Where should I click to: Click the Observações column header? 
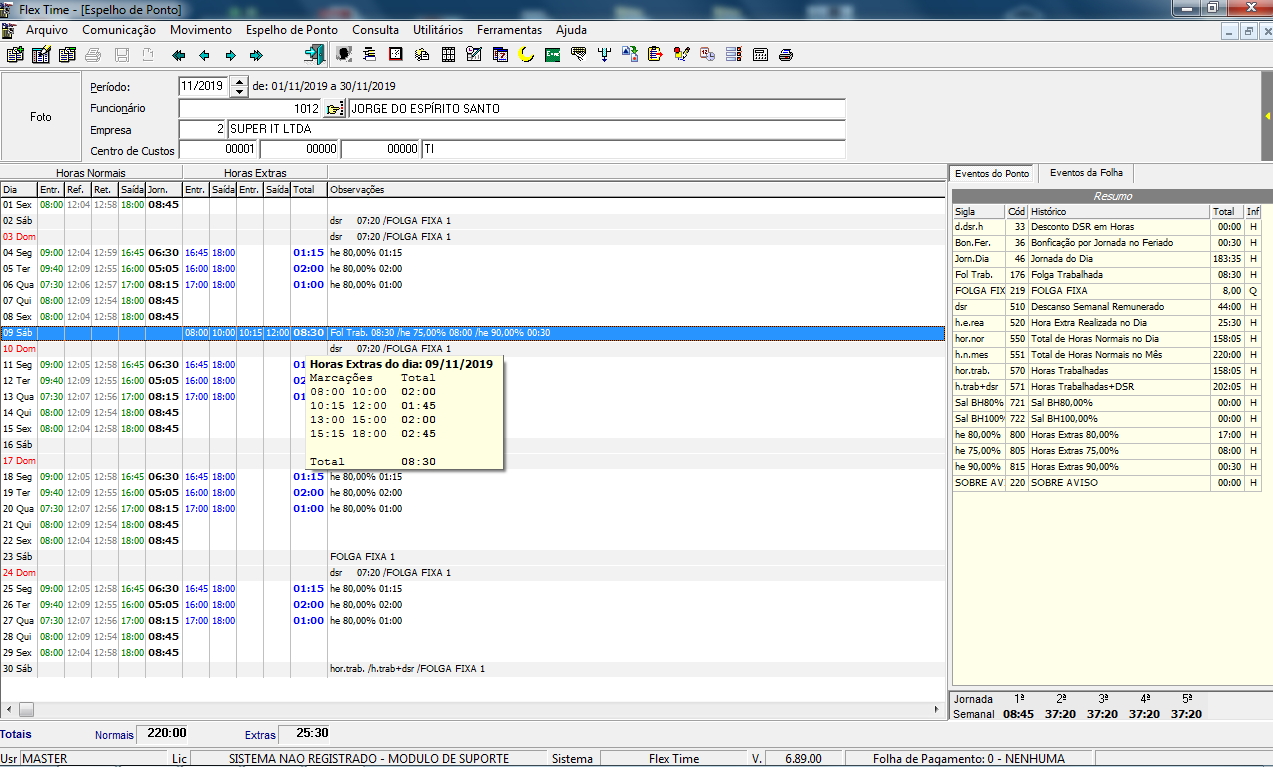point(636,190)
